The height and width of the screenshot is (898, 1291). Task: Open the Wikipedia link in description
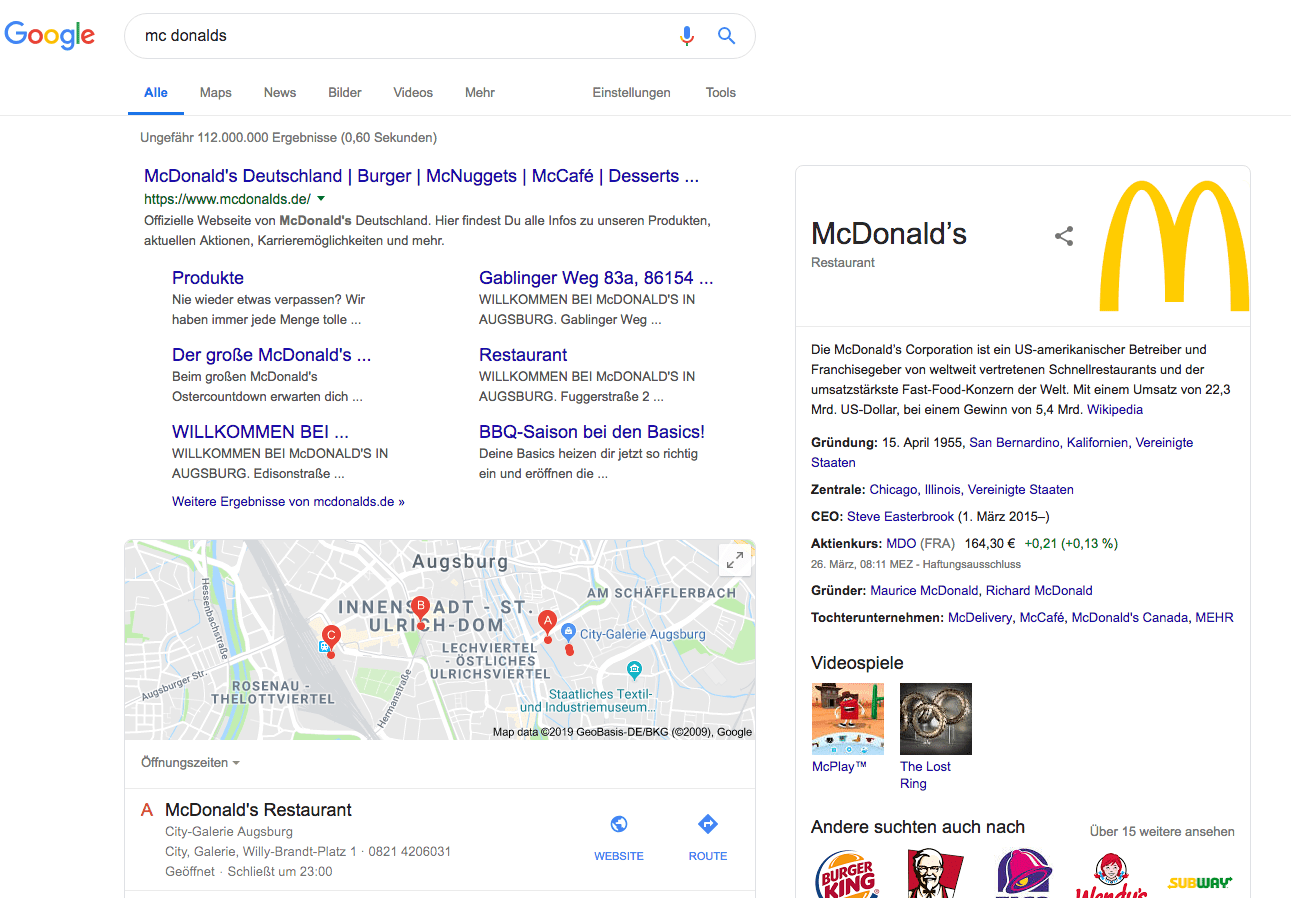tap(1115, 410)
